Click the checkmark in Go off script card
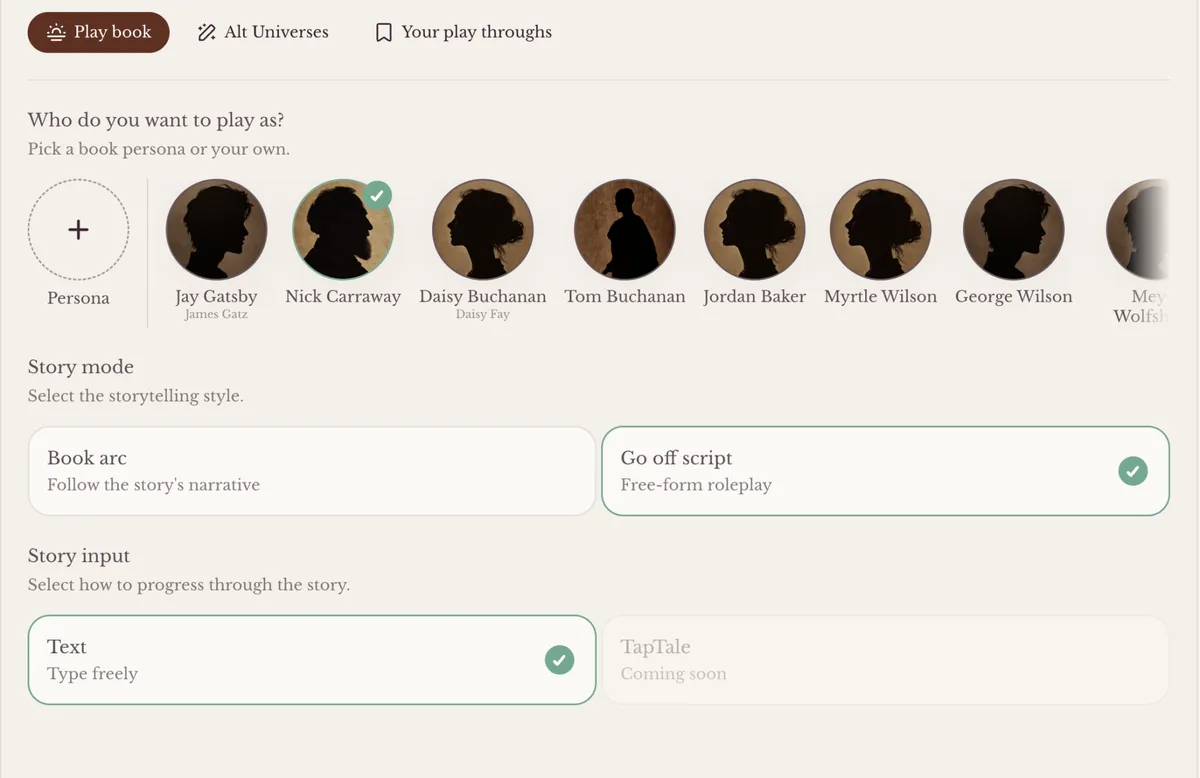The image size is (1200, 778). [1132, 471]
